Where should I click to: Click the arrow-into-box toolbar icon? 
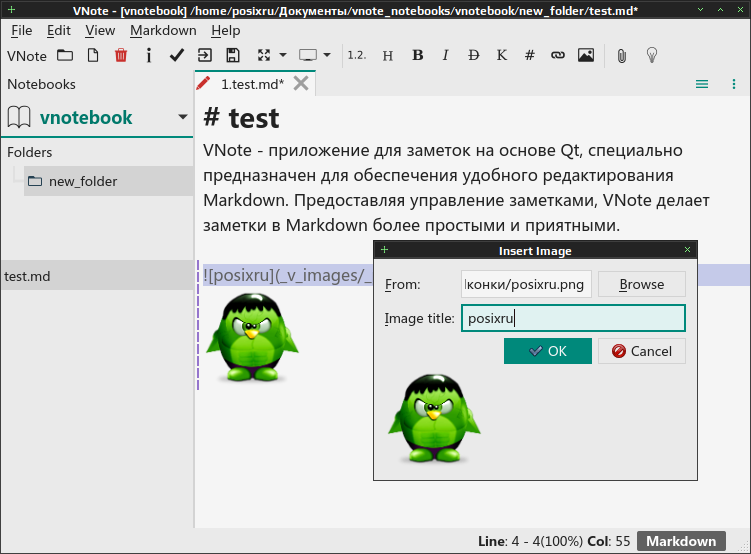point(205,56)
